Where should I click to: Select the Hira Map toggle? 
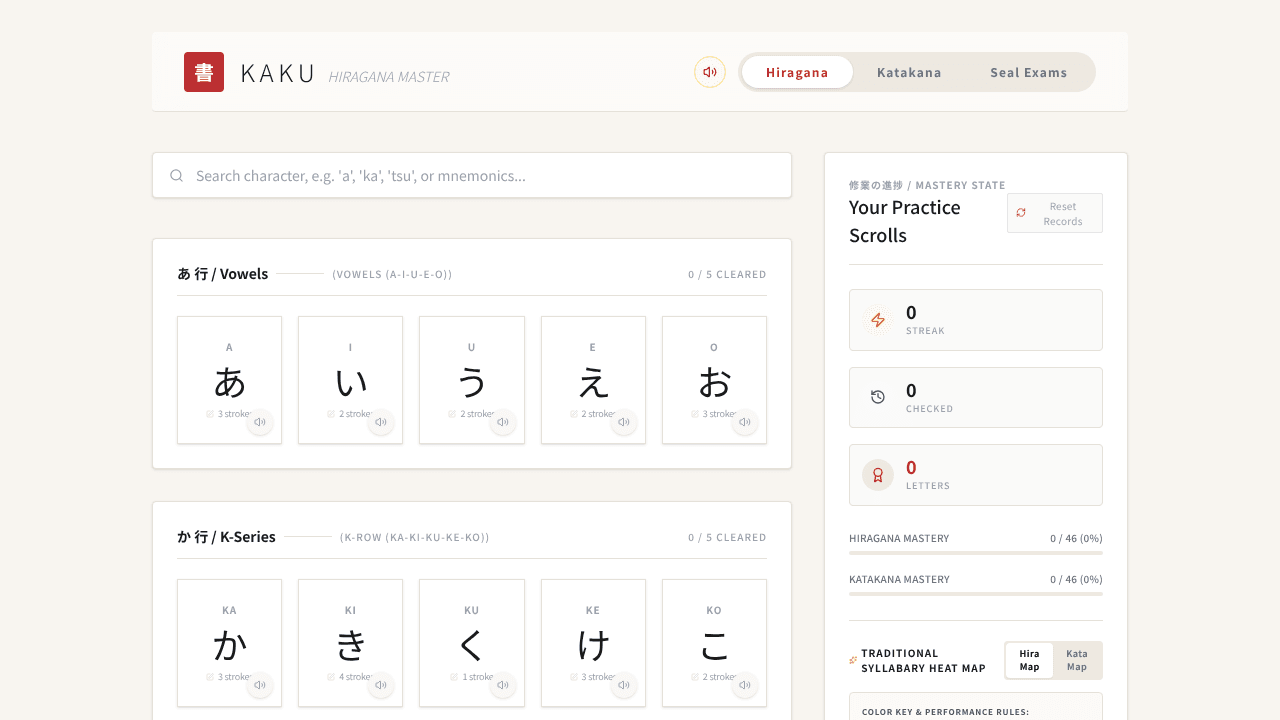pos(1029,660)
